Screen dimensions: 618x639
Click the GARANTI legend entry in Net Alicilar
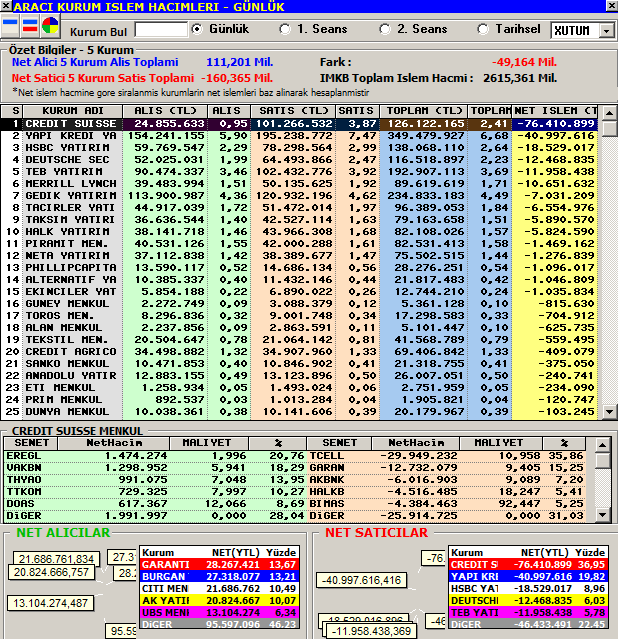[x=164, y=565]
